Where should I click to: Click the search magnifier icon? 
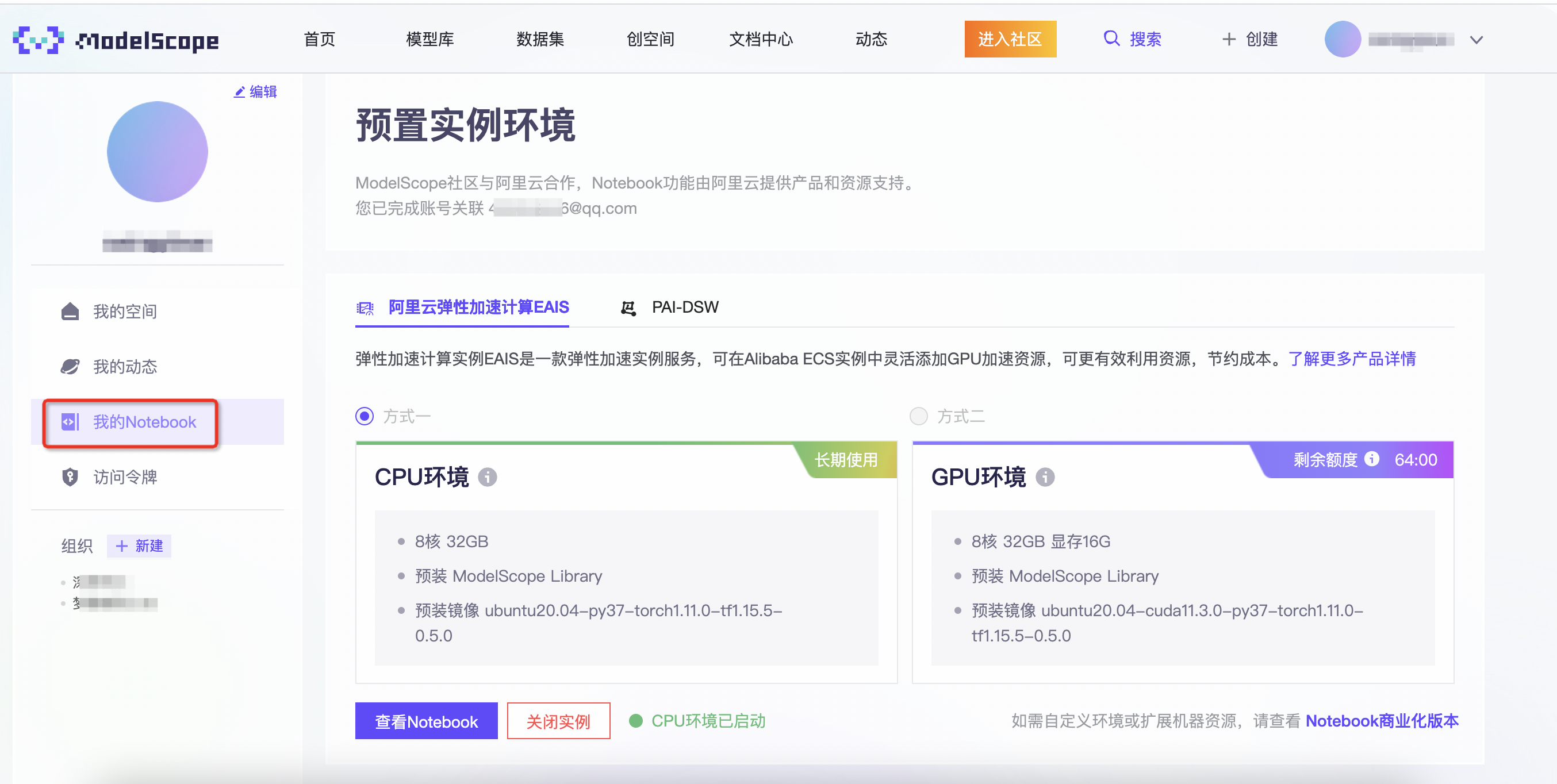tap(1111, 39)
